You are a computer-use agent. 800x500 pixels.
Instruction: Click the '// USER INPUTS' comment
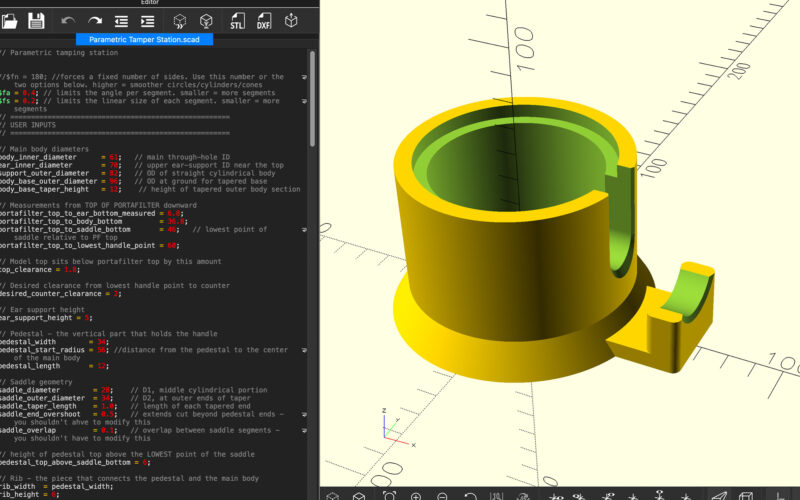[x=28, y=125]
